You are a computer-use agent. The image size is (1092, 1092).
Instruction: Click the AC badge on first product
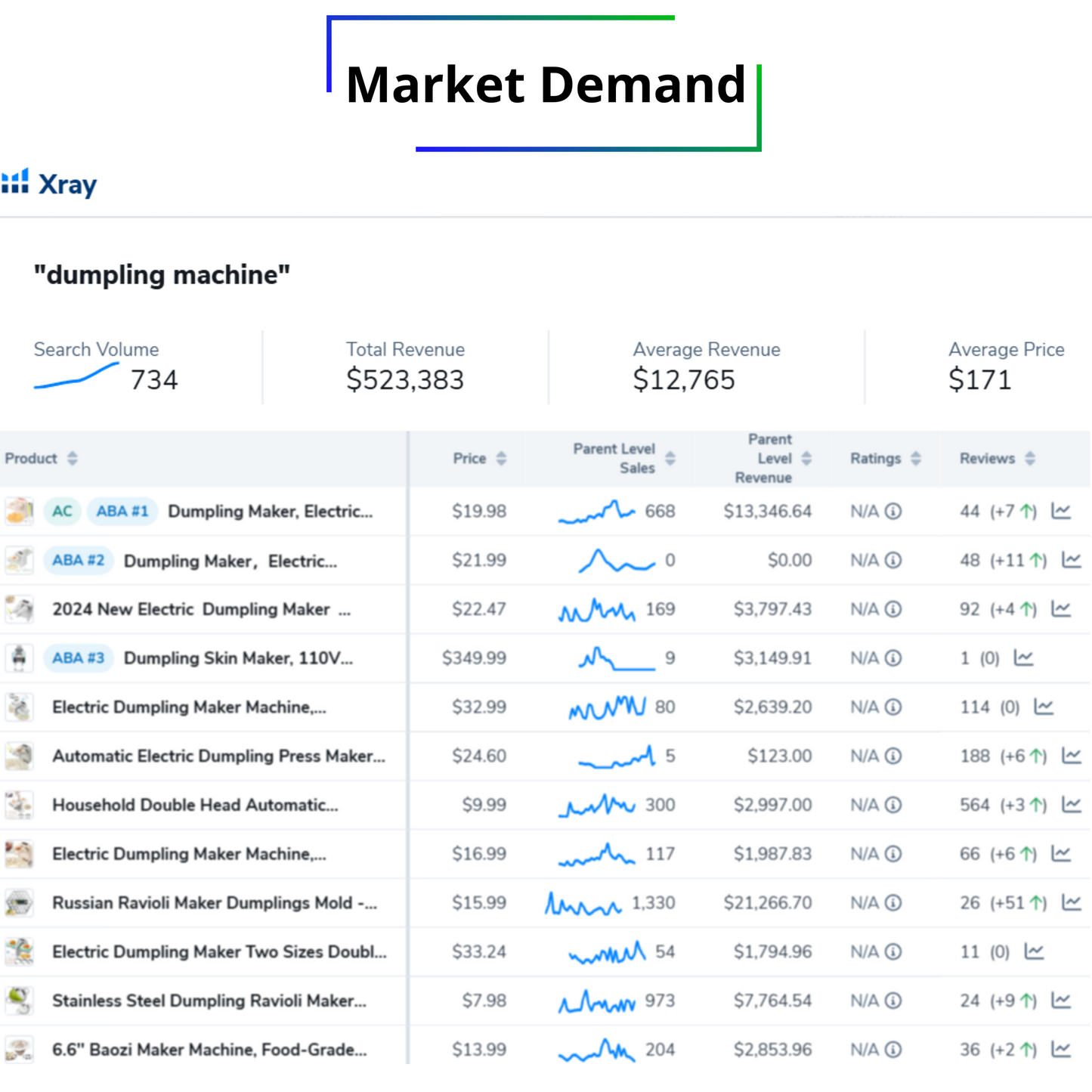pos(62,512)
